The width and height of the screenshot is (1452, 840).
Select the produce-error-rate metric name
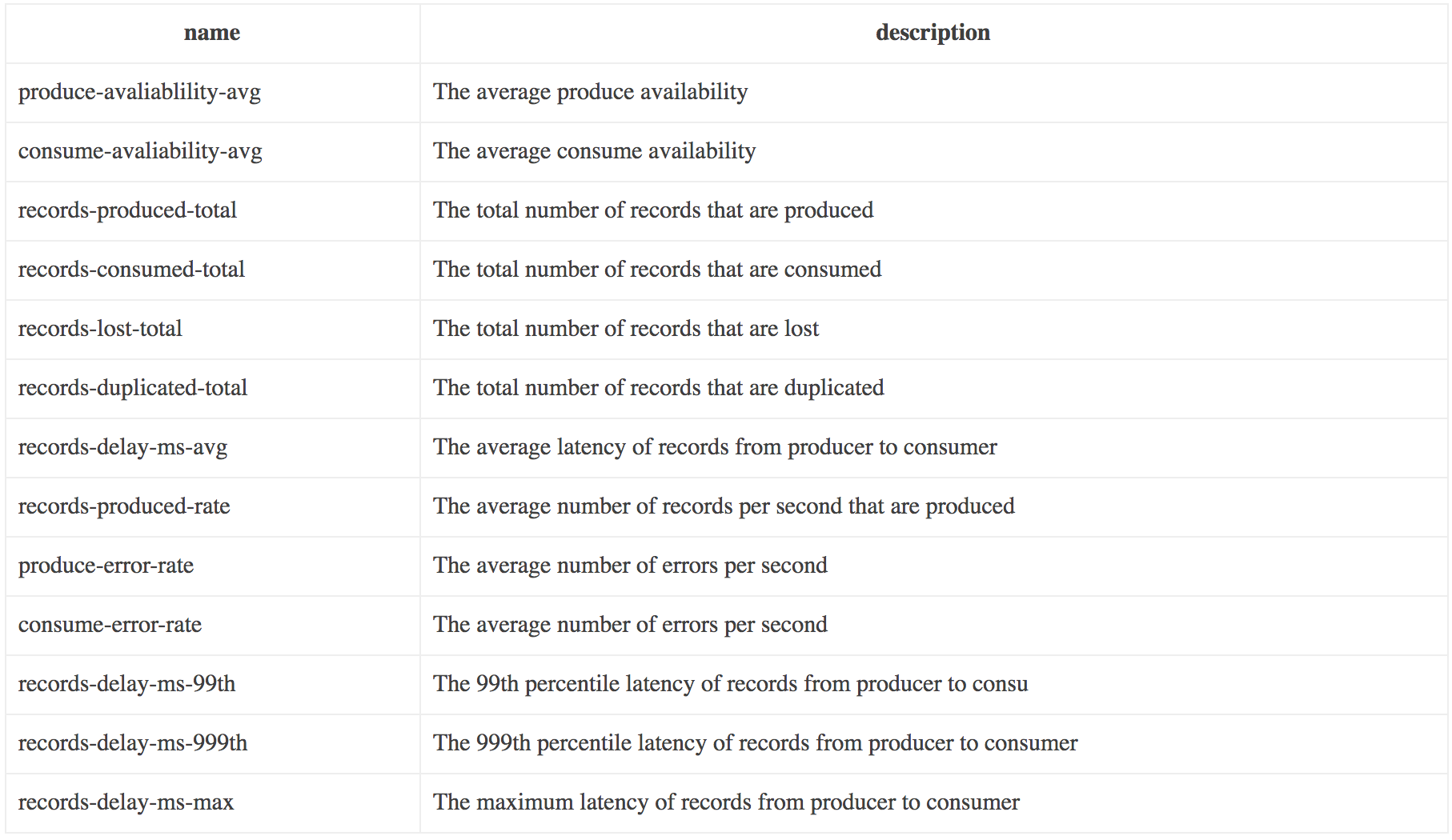pyautogui.click(x=106, y=566)
